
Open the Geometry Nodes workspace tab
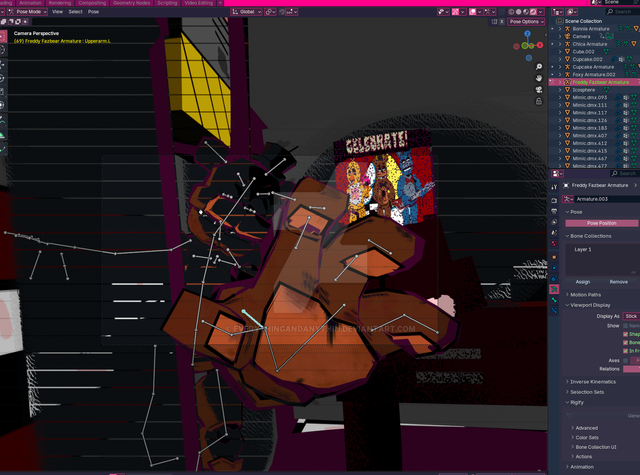click(131, 3)
